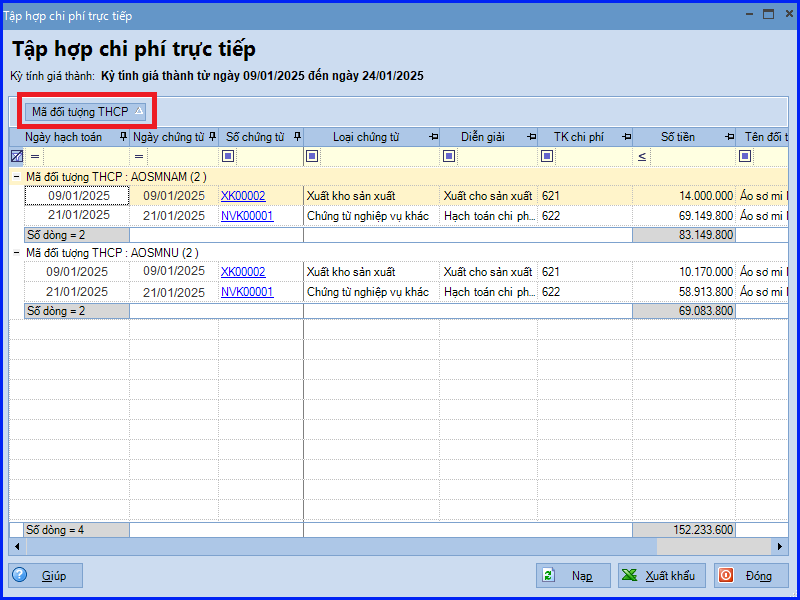Click the pin icon on Ngày chứng từ column

[210, 137]
